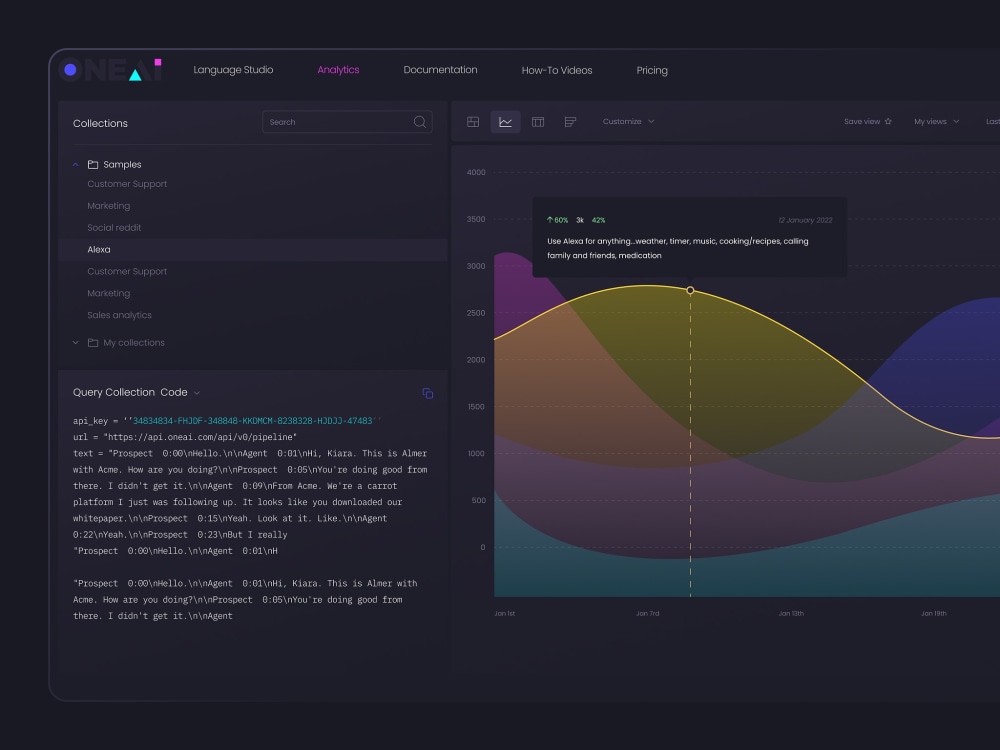Image resolution: width=1000 pixels, height=750 pixels.
Task: Click the ONEAI logo
Action: click(110, 70)
